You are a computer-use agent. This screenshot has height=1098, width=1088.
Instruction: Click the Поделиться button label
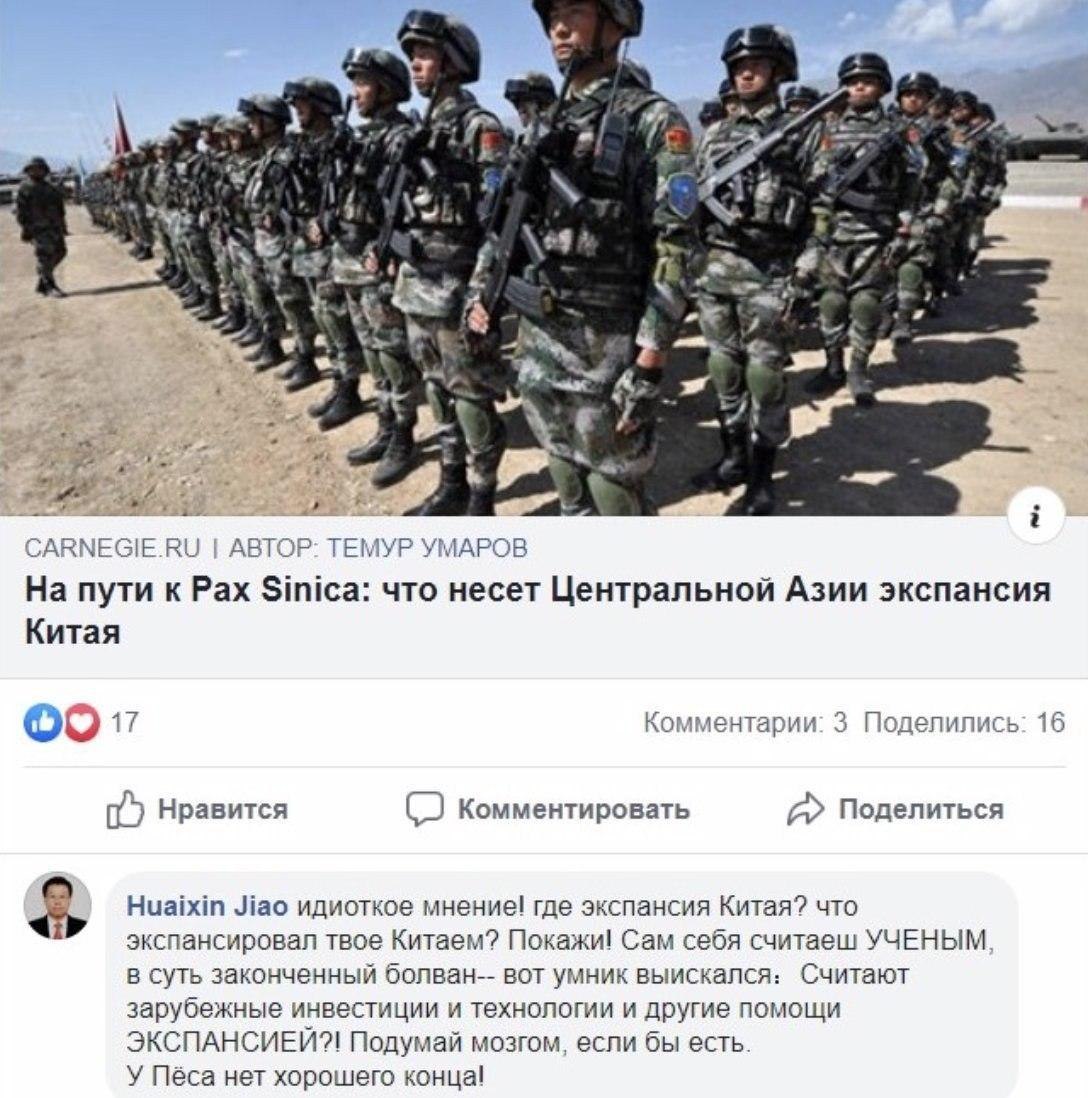click(921, 809)
